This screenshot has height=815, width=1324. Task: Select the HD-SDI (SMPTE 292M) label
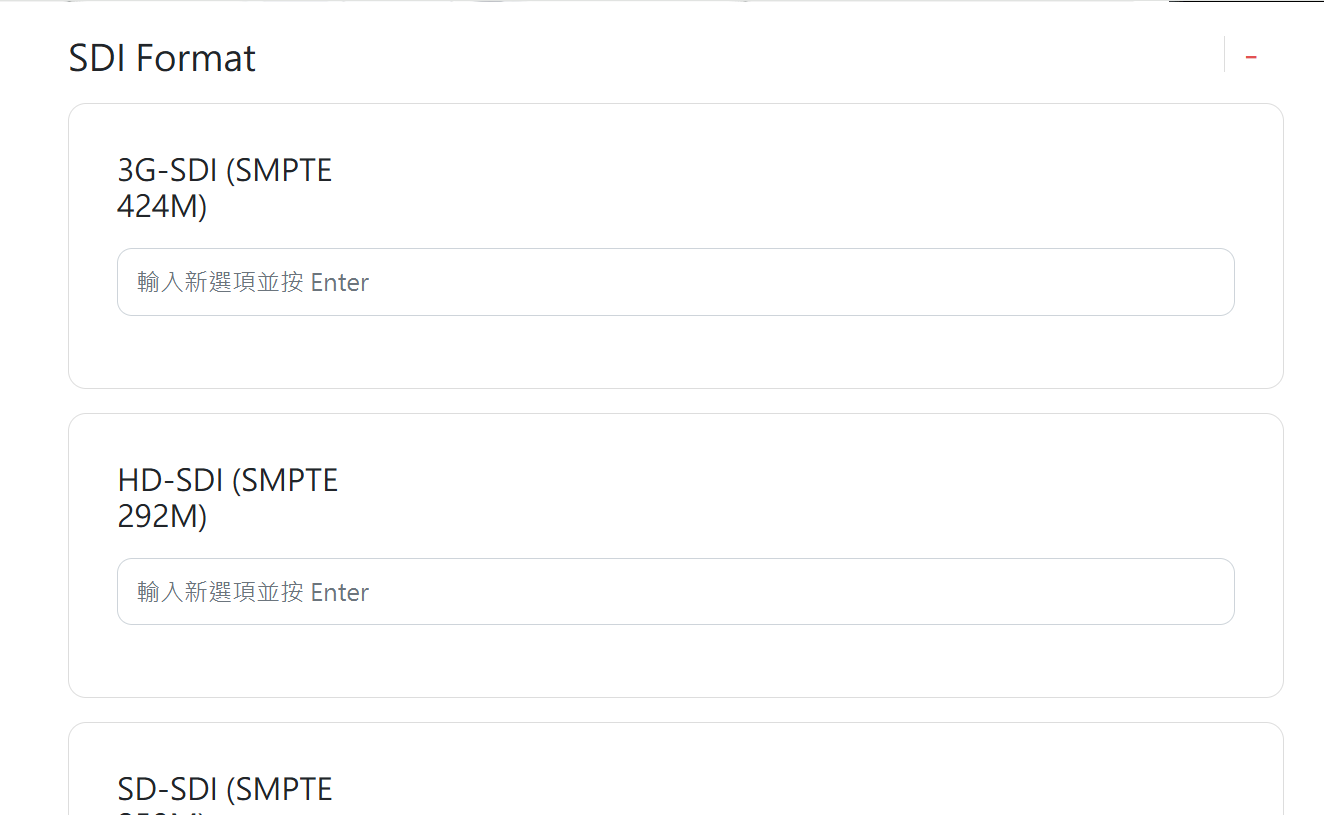[x=228, y=498]
